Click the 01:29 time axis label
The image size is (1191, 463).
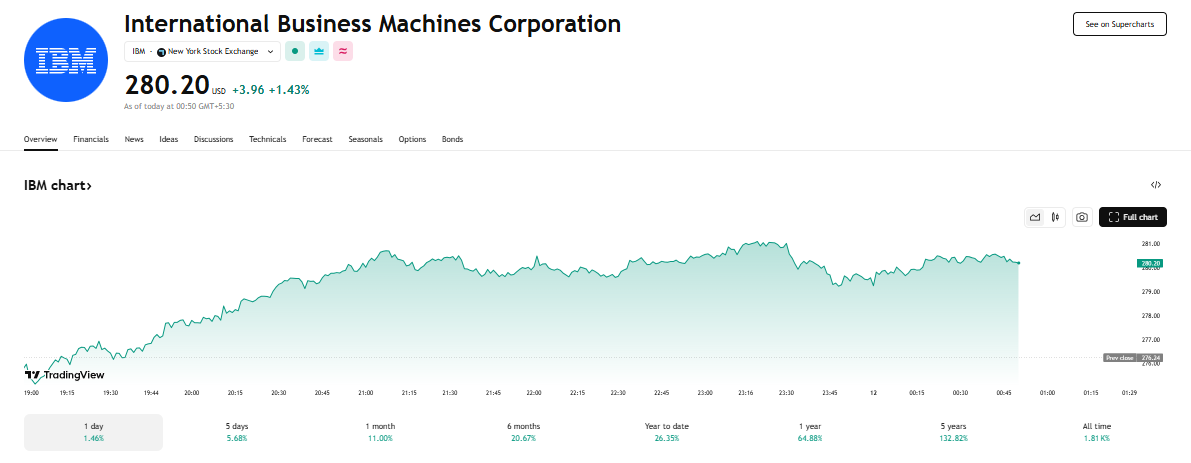click(1129, 392)
